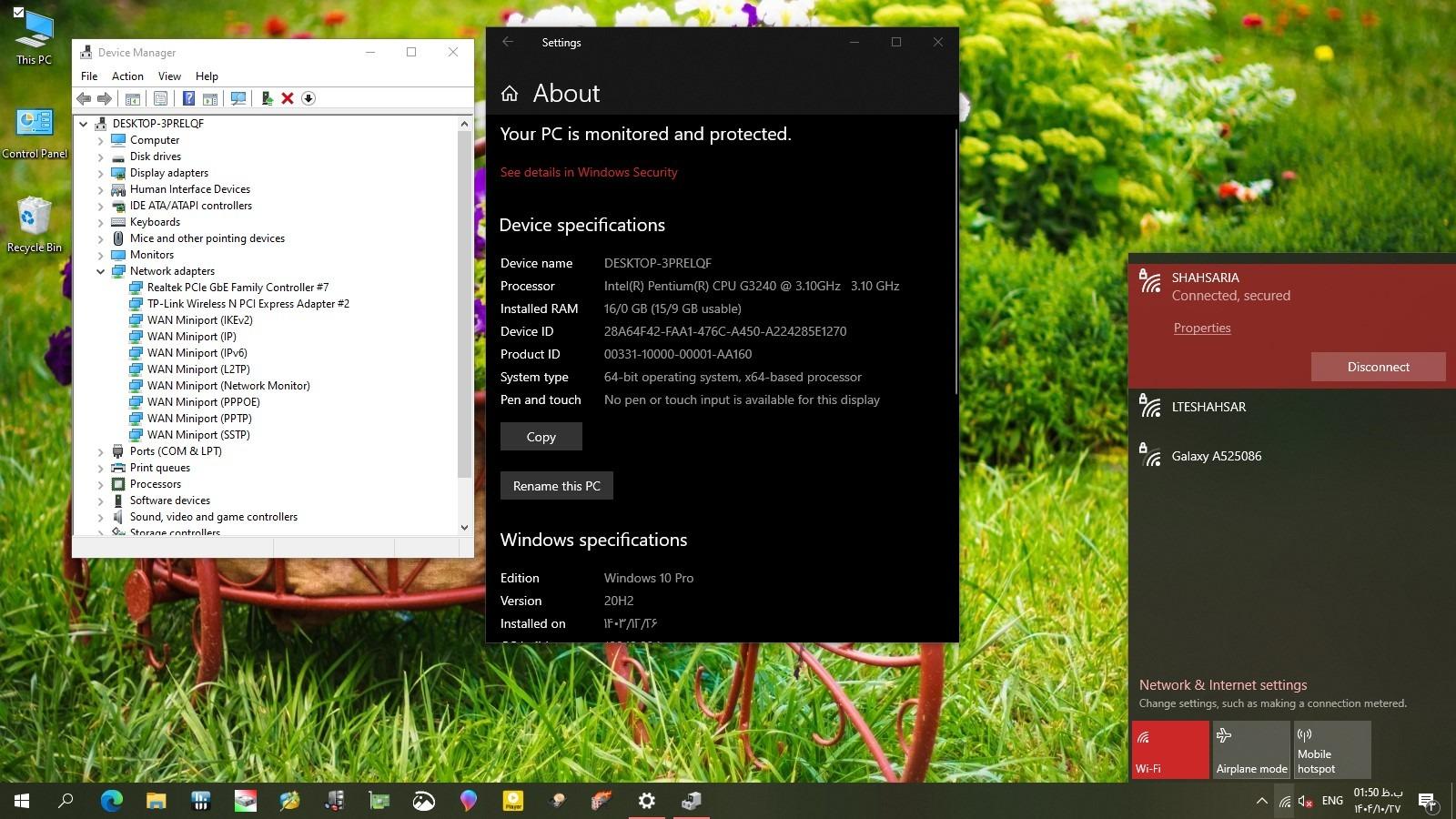Screen dimensions: 1456x819
Task: Click the red X uninstall device icon
Action: click(288, 98)
